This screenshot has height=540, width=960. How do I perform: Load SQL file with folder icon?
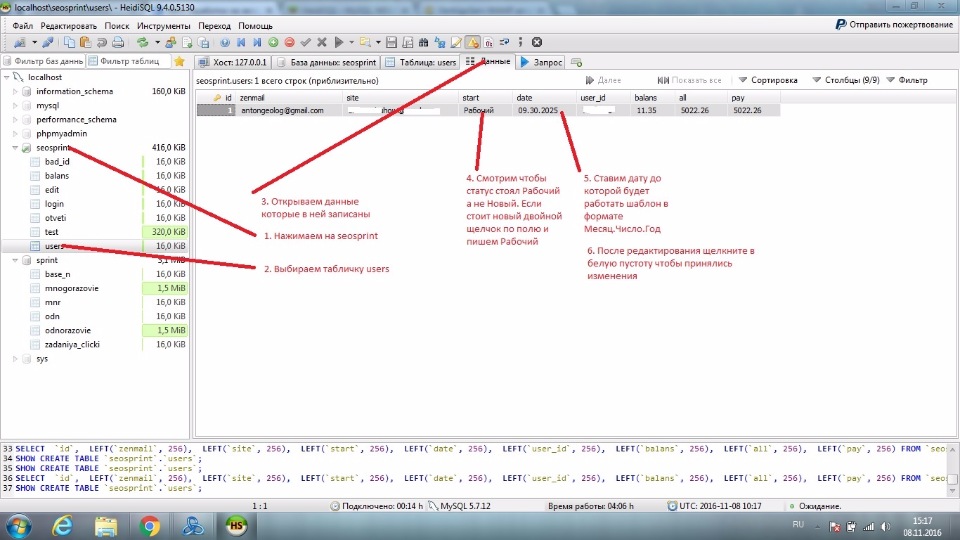click(366, 42)
